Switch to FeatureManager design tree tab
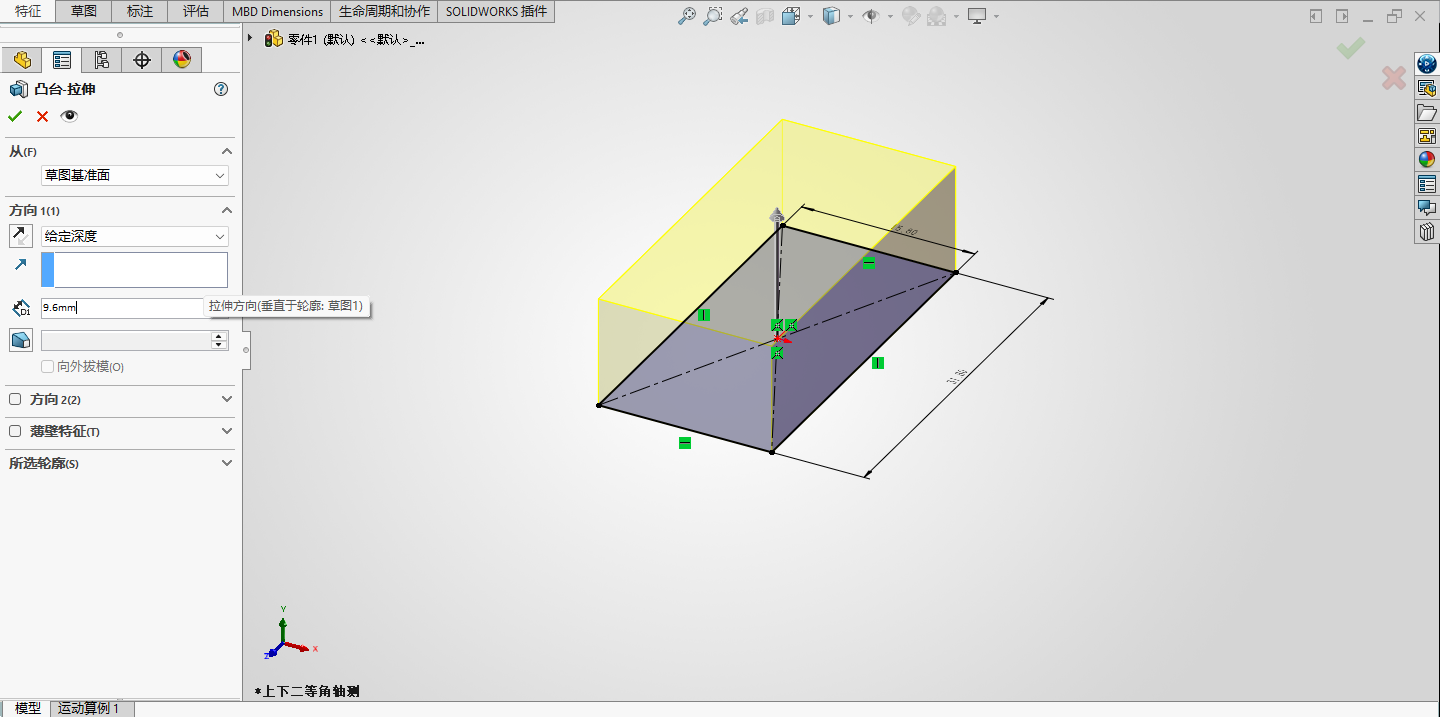1440x717 pixels. coord(22,60)
